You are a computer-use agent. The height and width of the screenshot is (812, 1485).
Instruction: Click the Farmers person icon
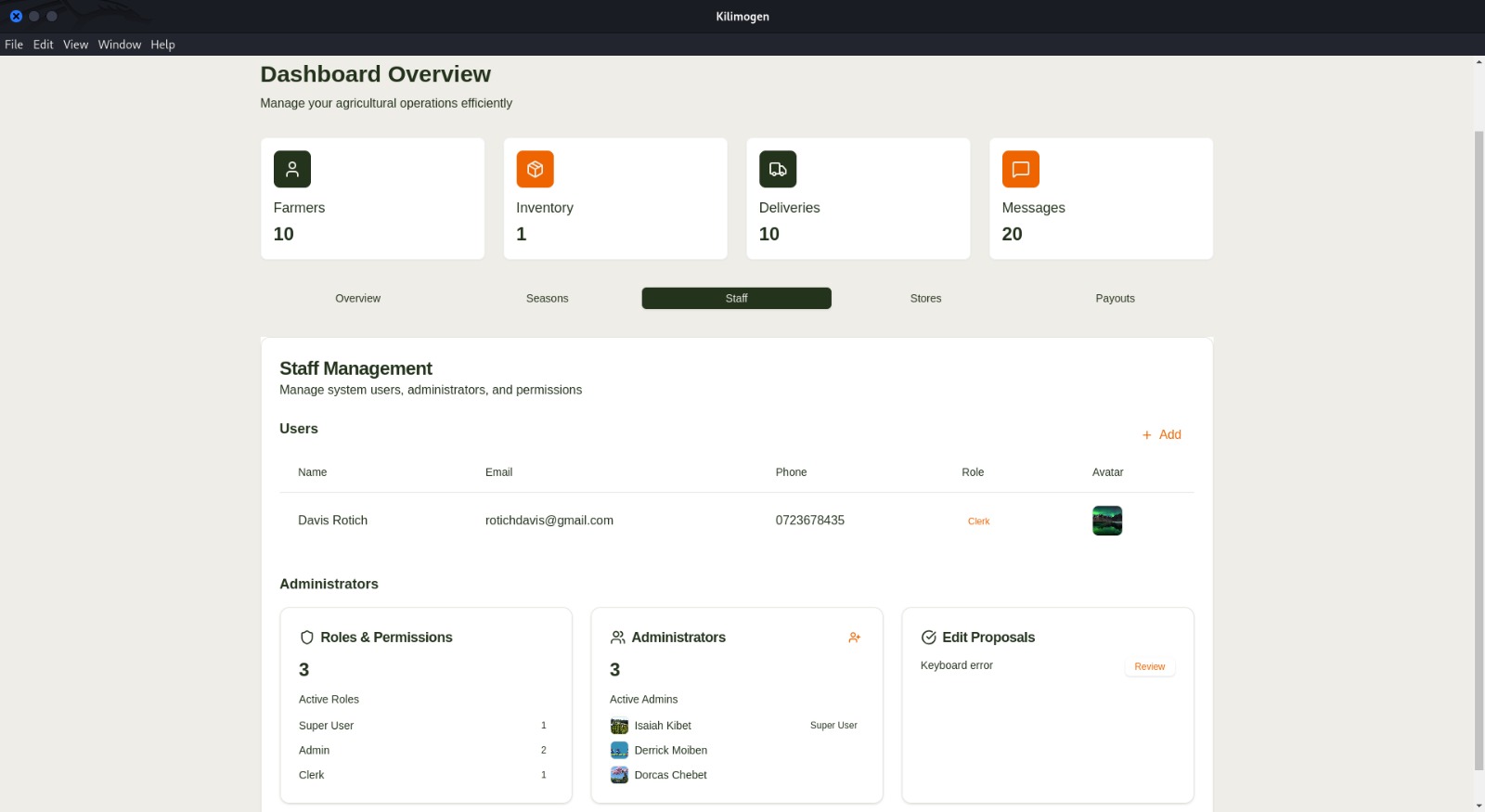pyautogui.click(x=292, y=169)
